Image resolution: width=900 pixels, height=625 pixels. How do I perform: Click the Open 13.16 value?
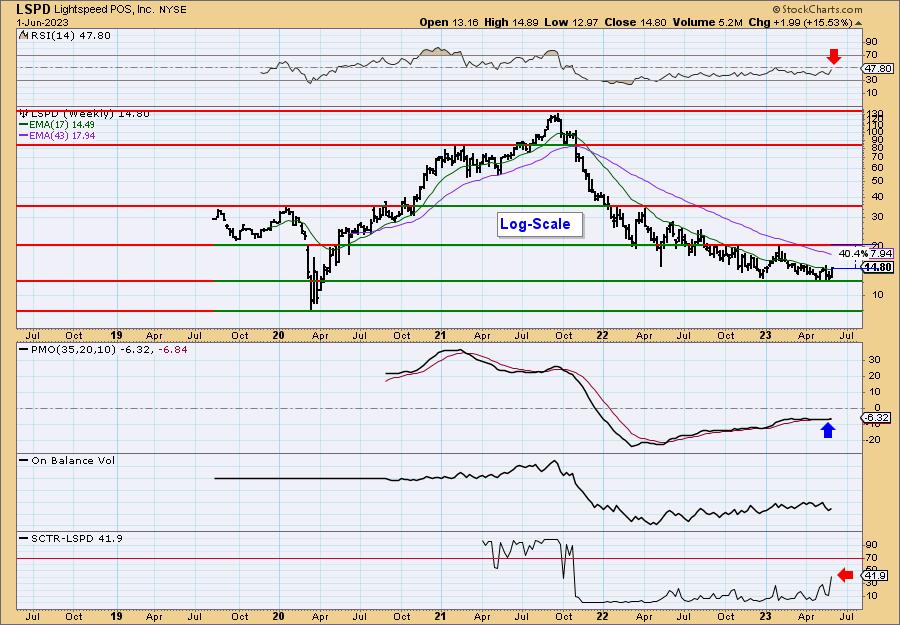[449, 22]
